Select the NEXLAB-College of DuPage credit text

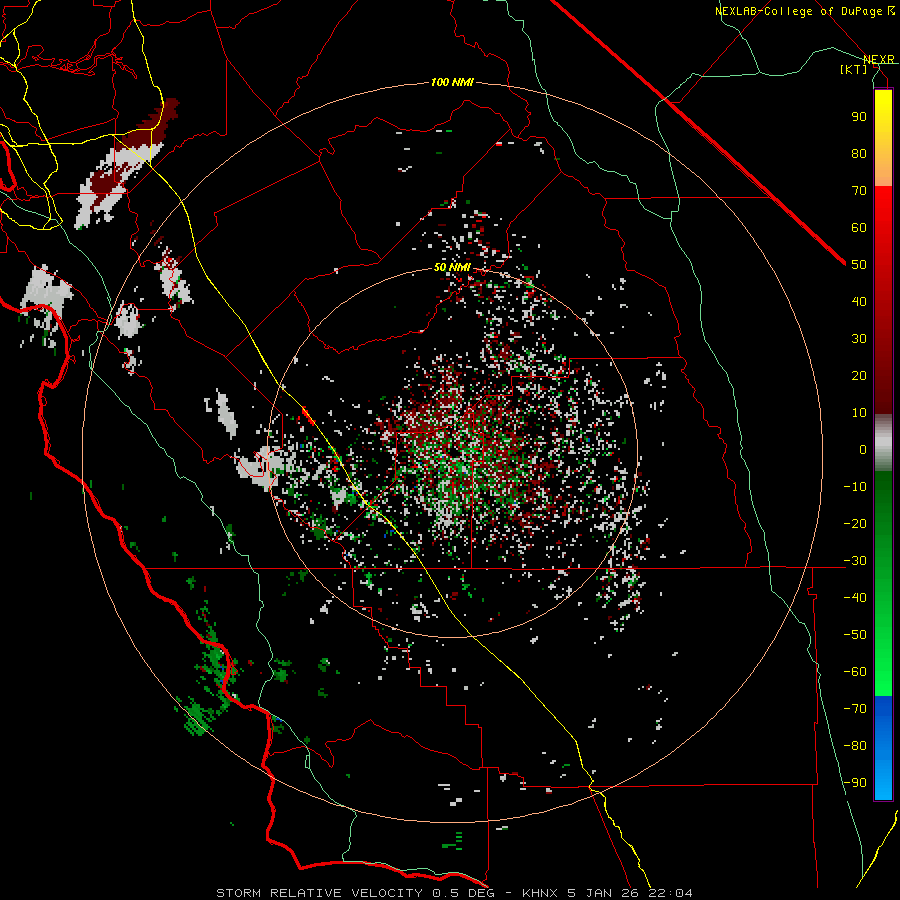point(804,11)
